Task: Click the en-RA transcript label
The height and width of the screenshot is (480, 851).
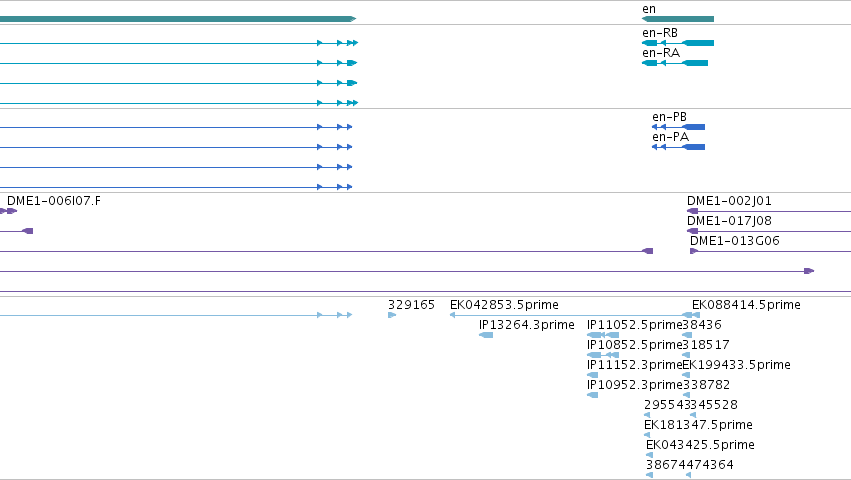Action: point(661,53)
